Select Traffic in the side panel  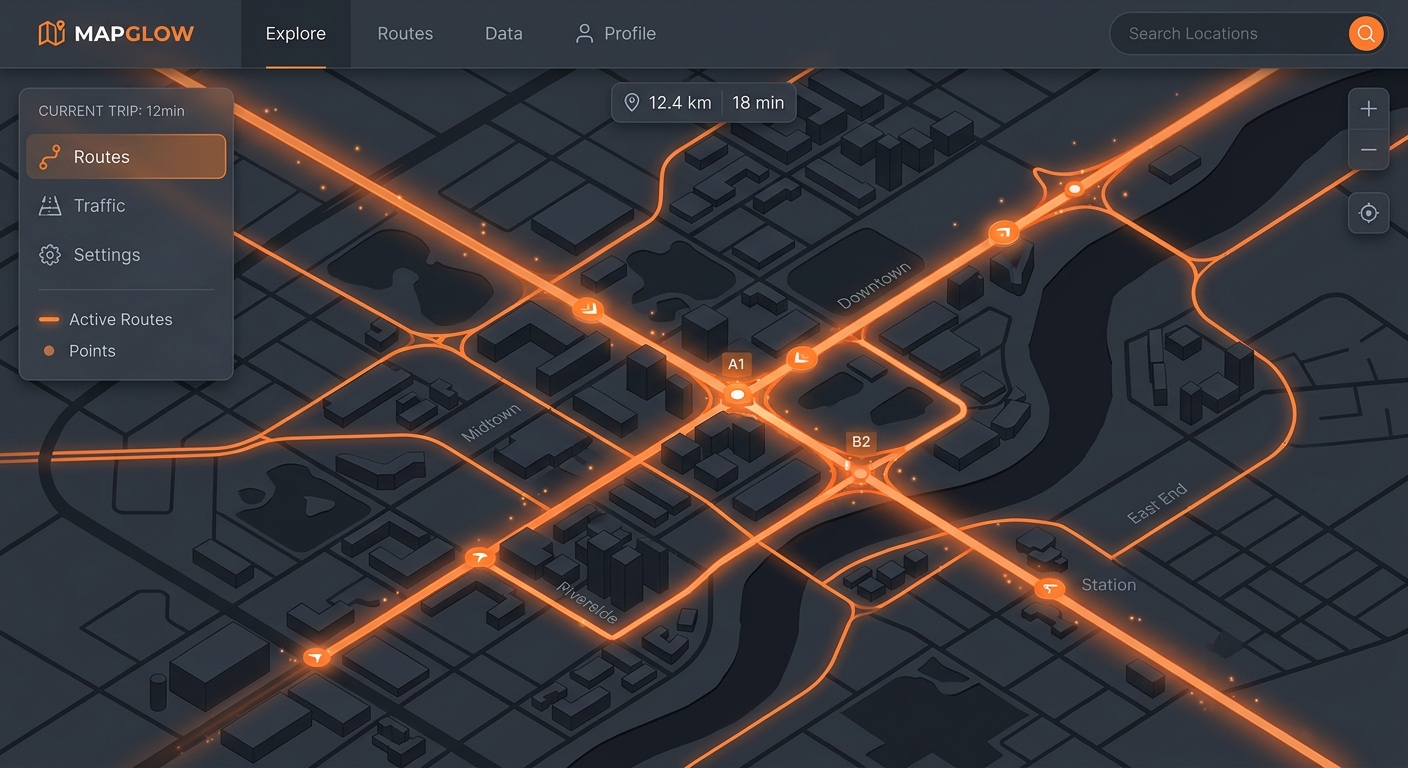coord(126,206)
